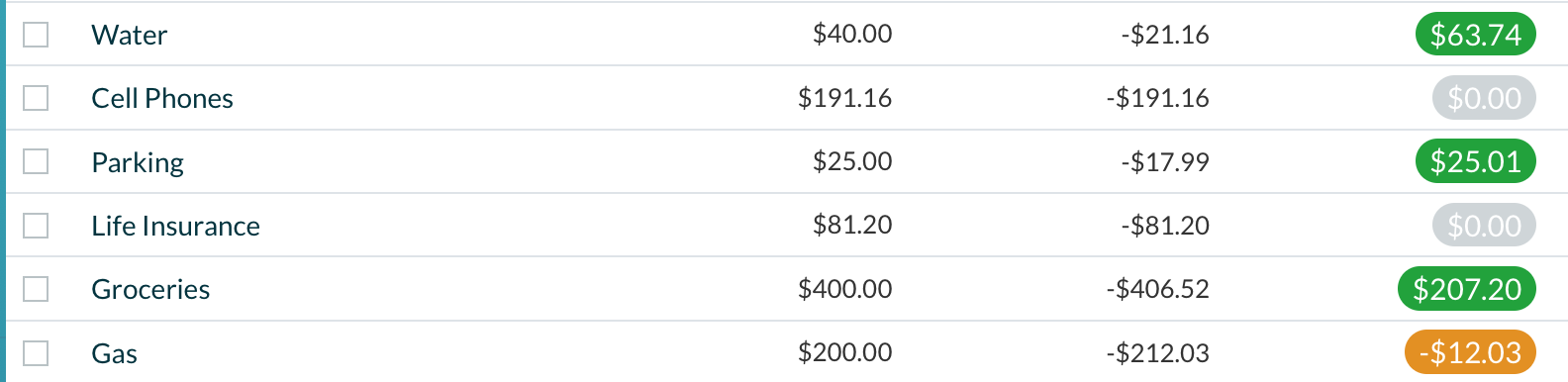The width and height of the screenshot is (1568, 382).
Task: Toggle the Groceries row checkbox
Action: tap(36, 289)
